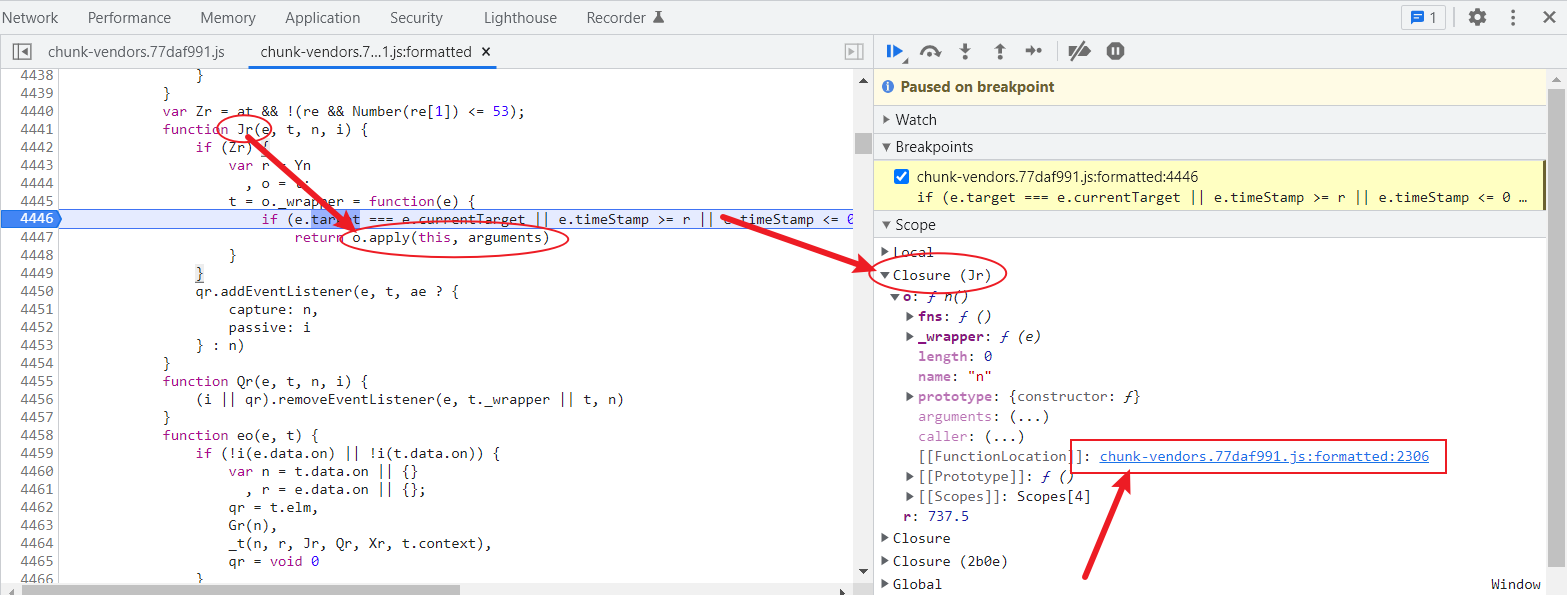Select the r: 737.5 scope value
This screenshot has width=1567, height=595.
[x=935, y=517]
